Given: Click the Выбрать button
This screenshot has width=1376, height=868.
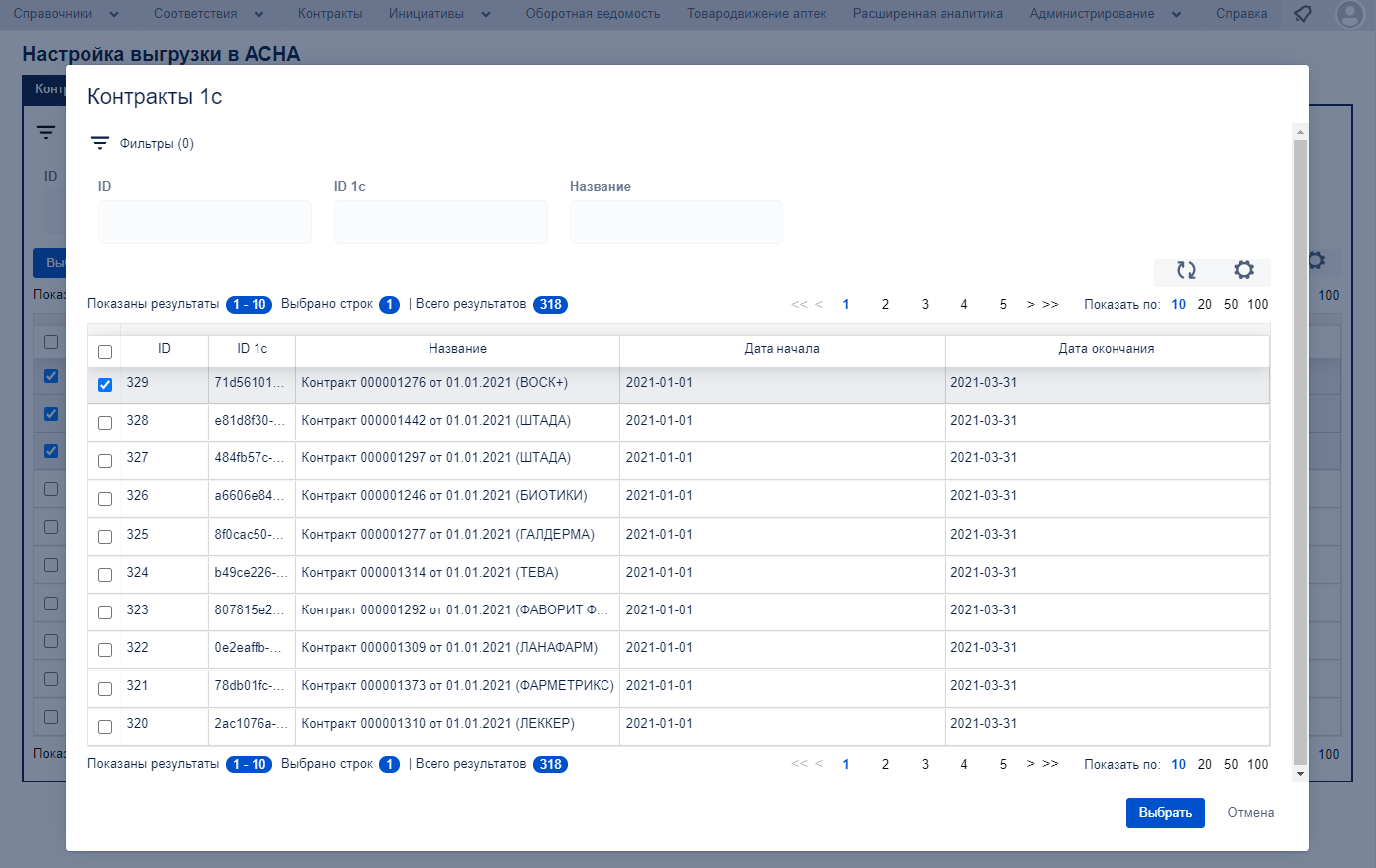Looking at the screenshot, I should [1165, 812].
